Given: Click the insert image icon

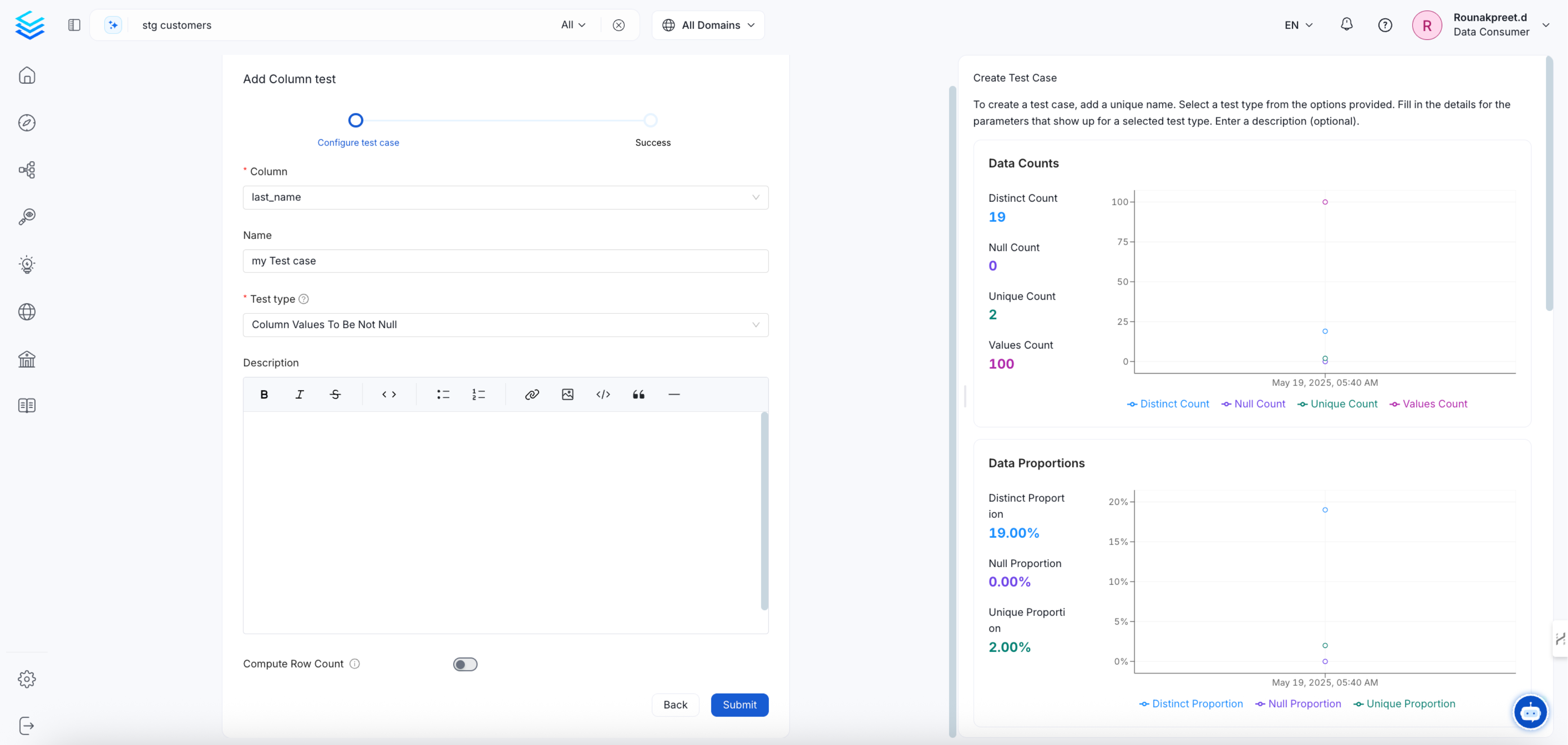Looking at the screenshot, I should click(567, 394).
